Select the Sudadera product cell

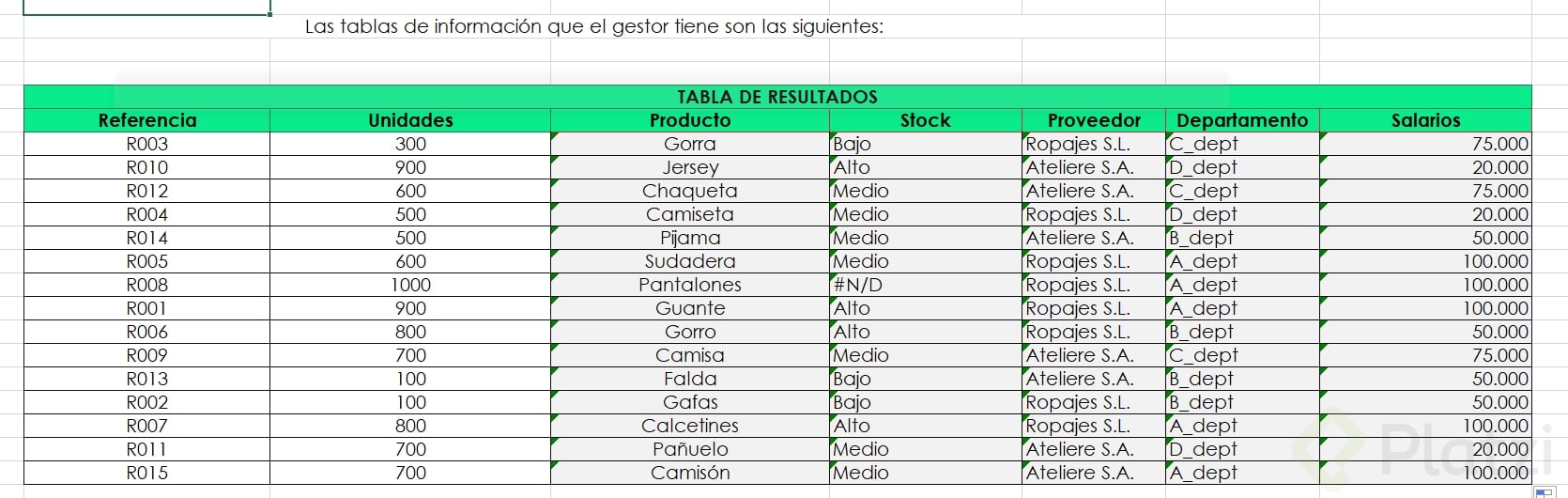click(690, 261)
